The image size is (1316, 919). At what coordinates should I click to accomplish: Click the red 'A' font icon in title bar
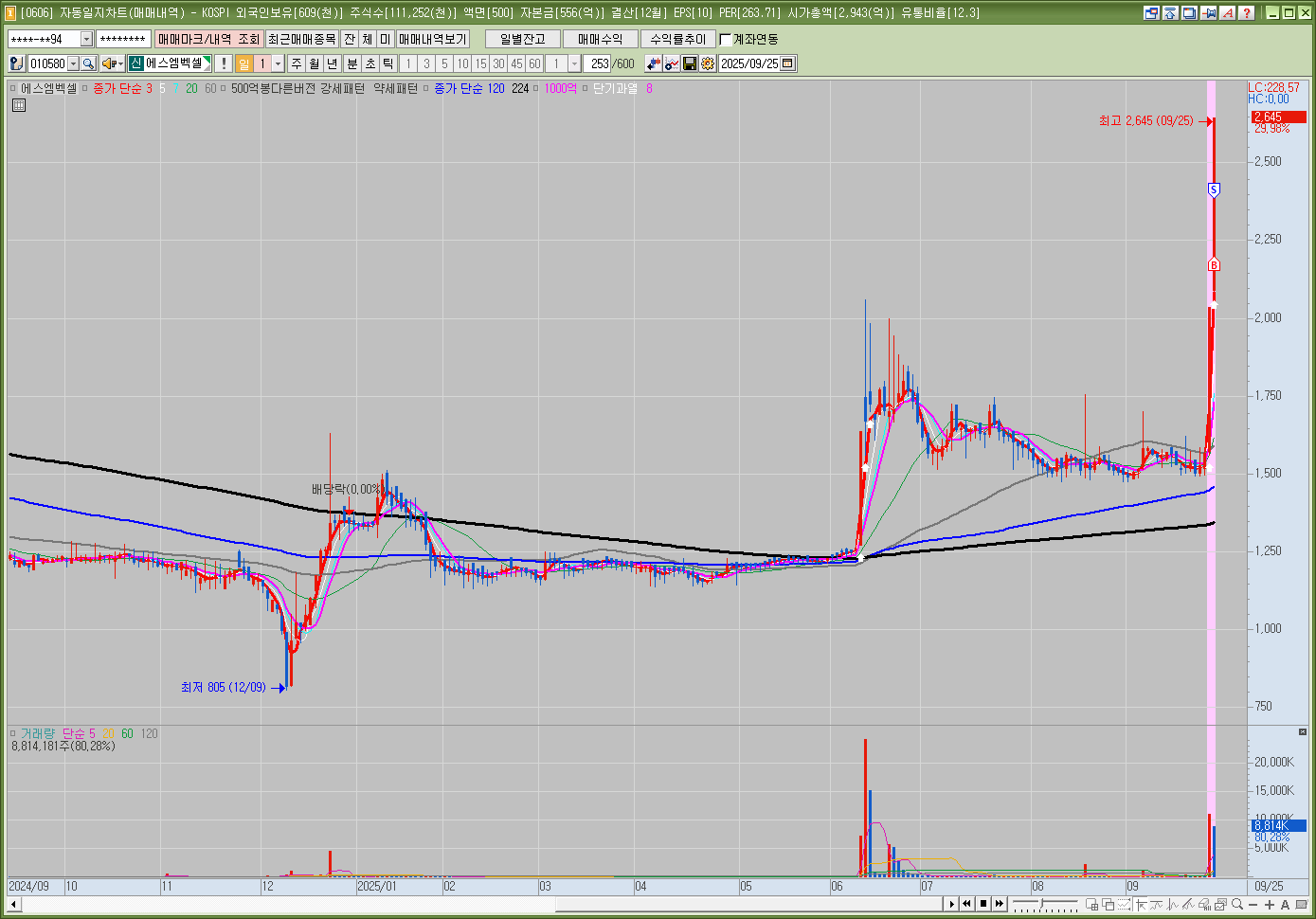pyautogui.click(x=1228, y=12)
